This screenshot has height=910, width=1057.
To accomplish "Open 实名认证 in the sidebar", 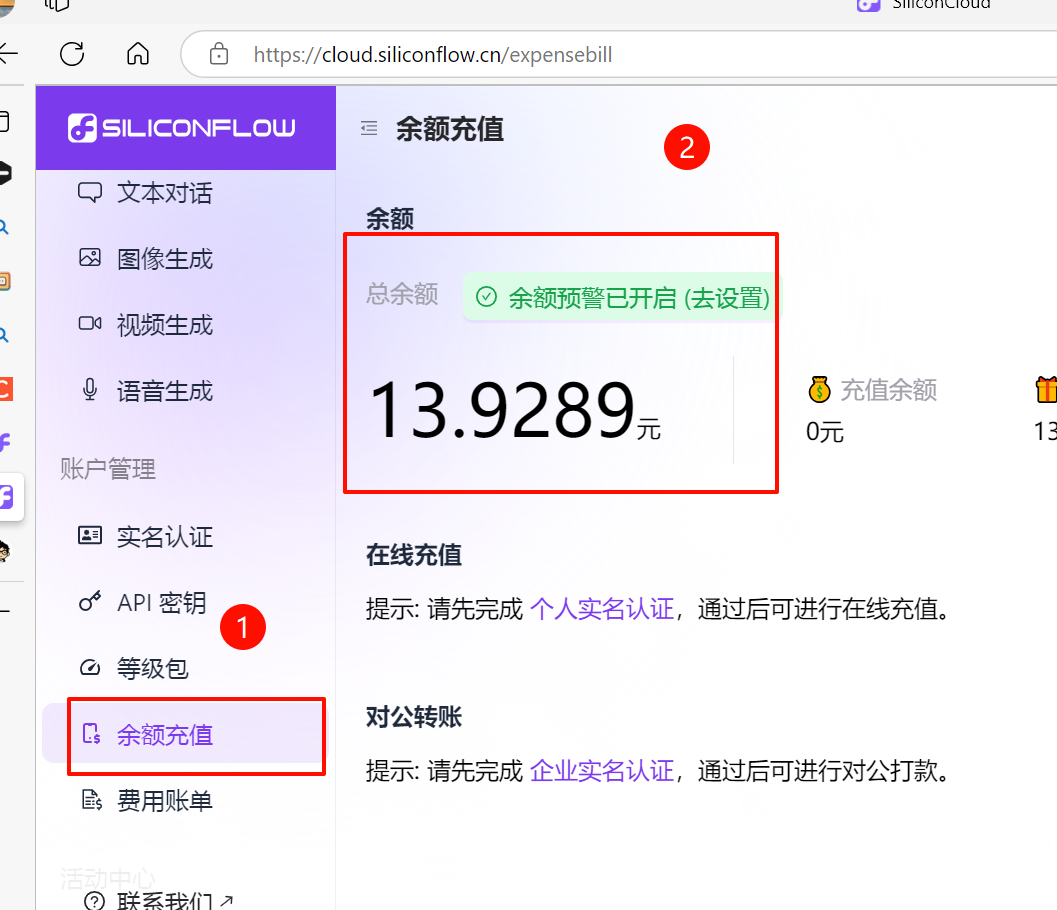I will tap(164, 537).
